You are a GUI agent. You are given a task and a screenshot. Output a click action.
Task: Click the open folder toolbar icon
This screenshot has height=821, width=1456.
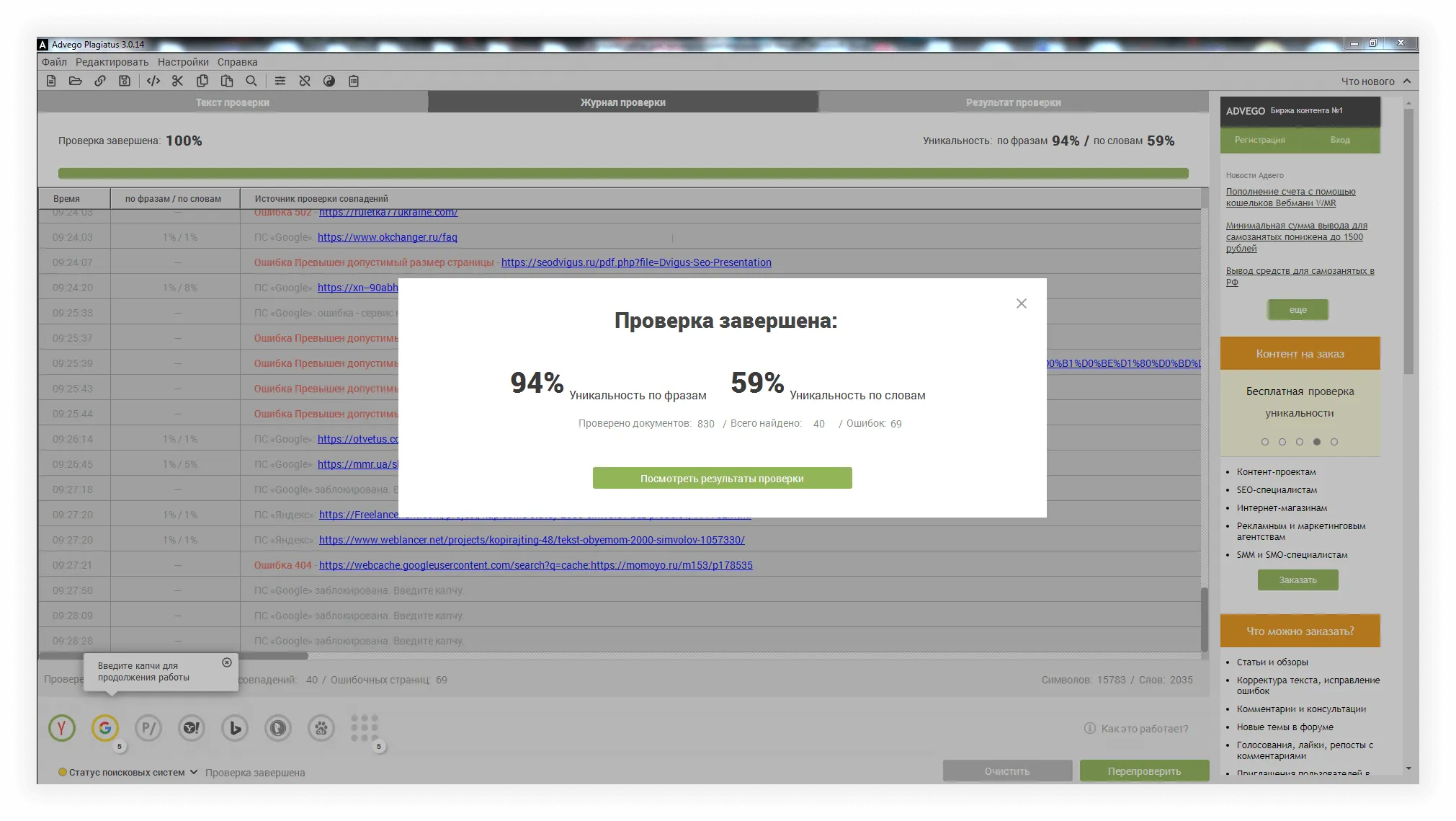pyautogui.click(x=76, y=81)
